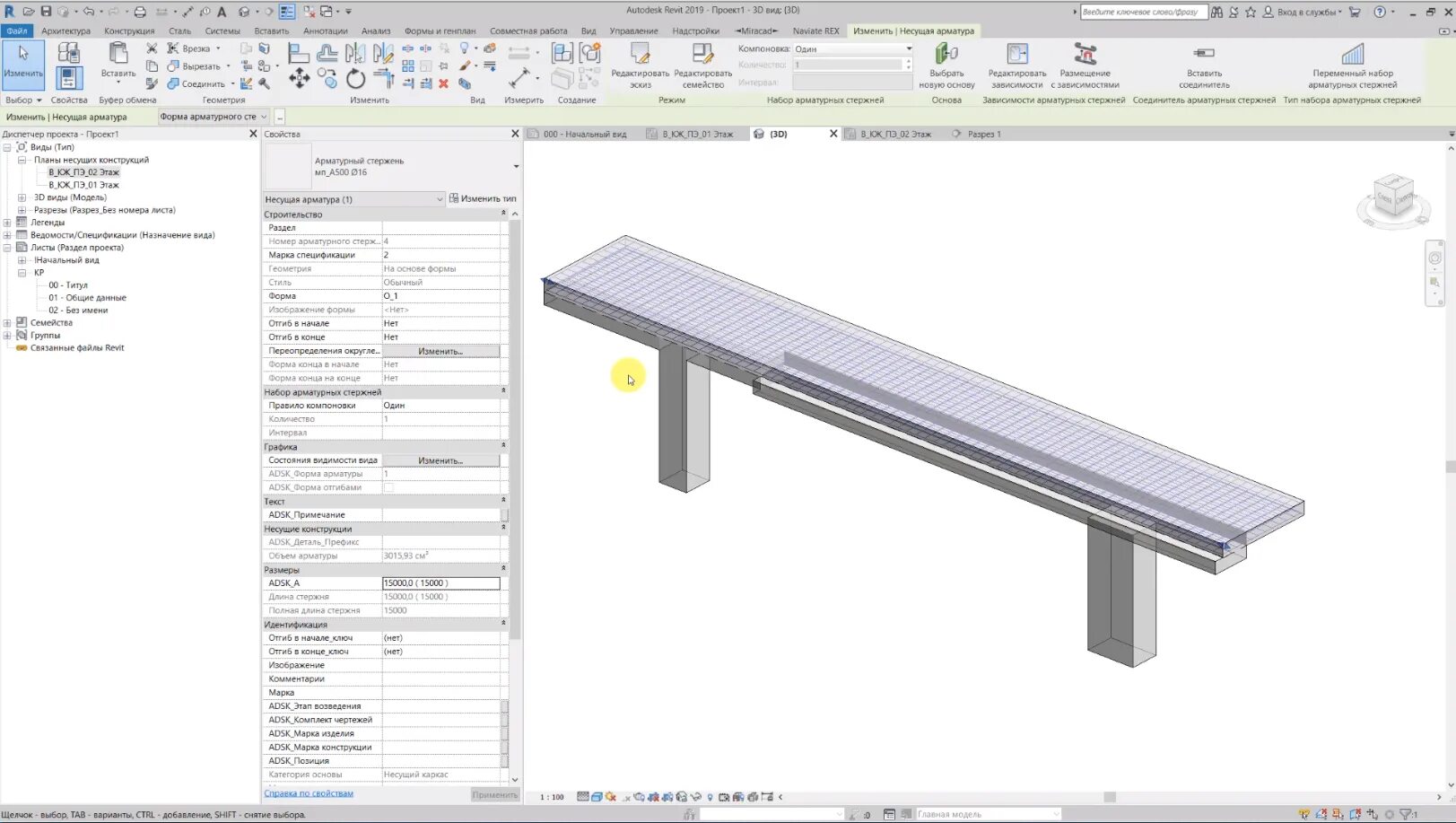Select the Move tool in the ribbon
The image size is (1456, 823).
pyautogui.click(x=299, y=79)
